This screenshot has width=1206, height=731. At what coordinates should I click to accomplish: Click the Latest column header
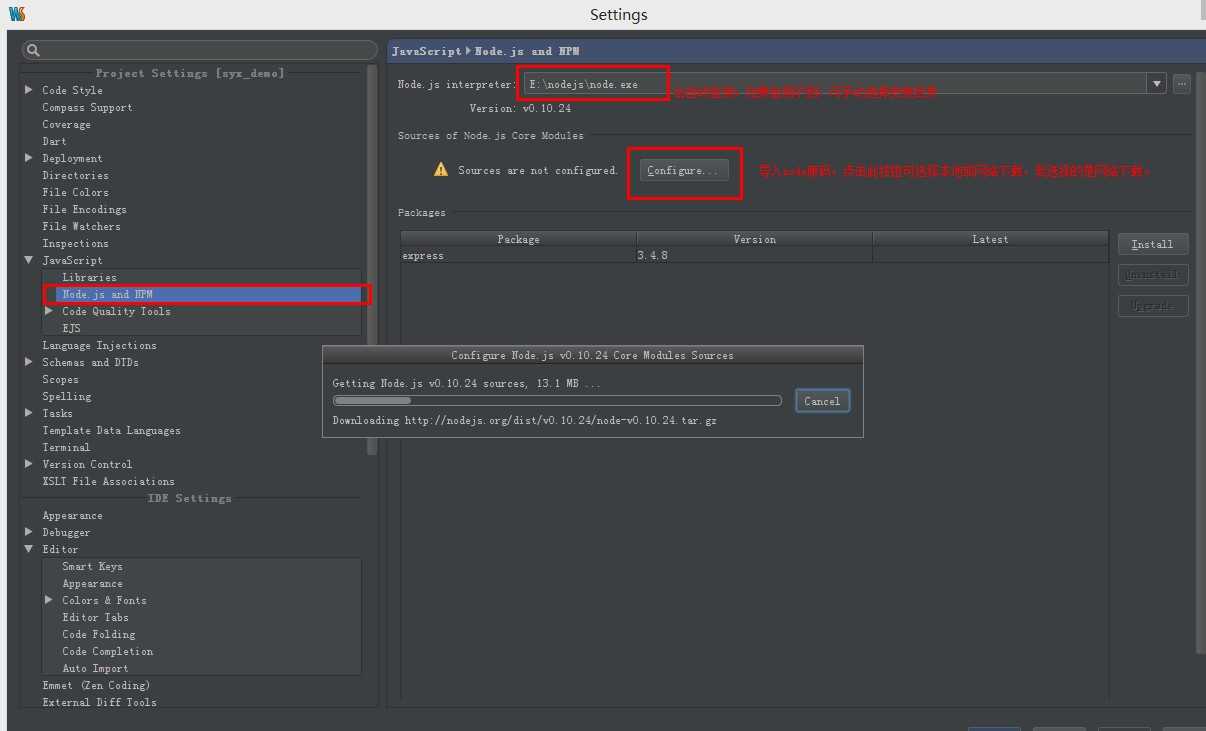coord(990,239)
